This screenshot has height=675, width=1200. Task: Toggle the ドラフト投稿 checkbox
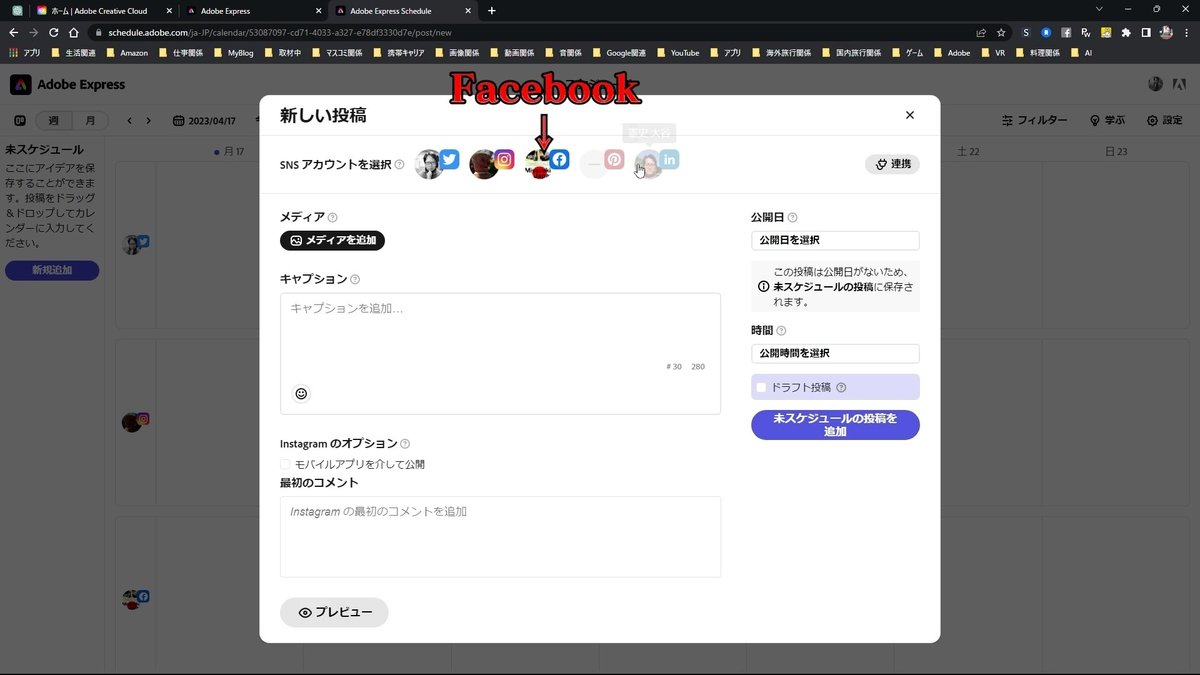(x=762, y=387)
